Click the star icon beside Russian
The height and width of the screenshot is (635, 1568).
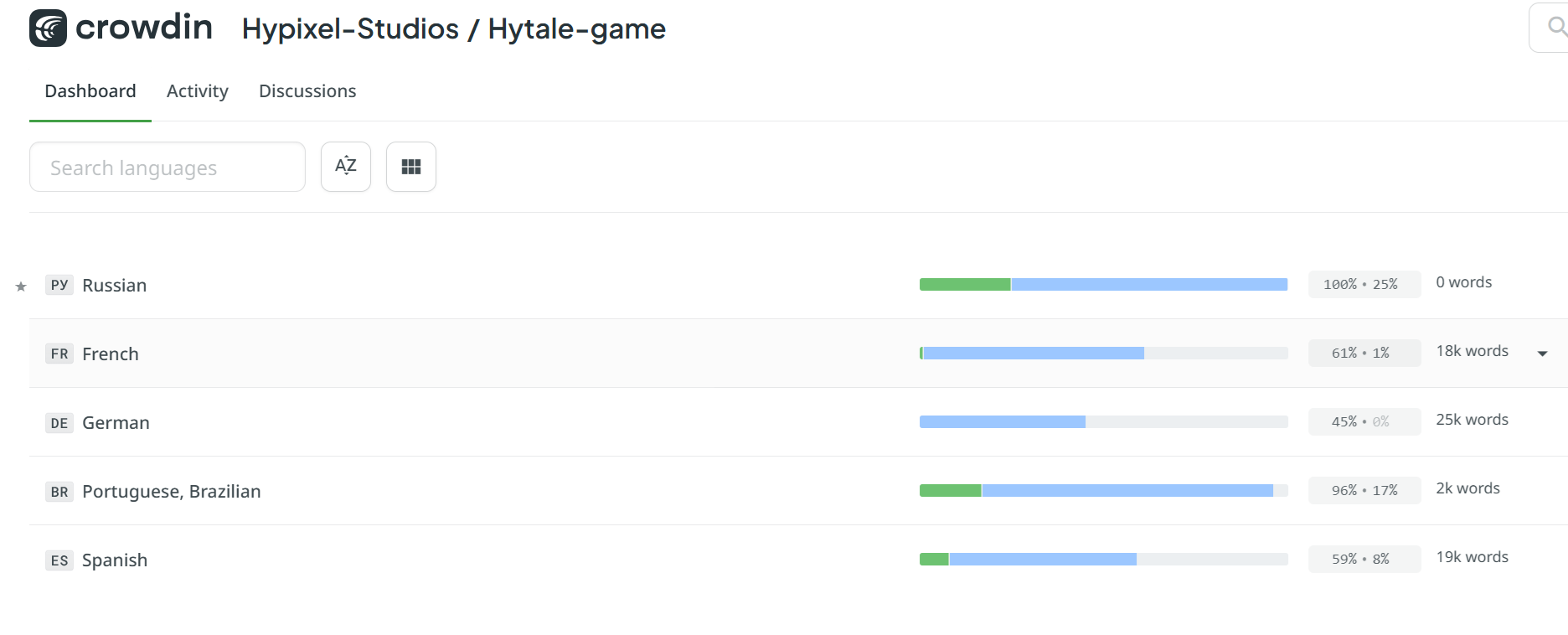click(21, 287)
